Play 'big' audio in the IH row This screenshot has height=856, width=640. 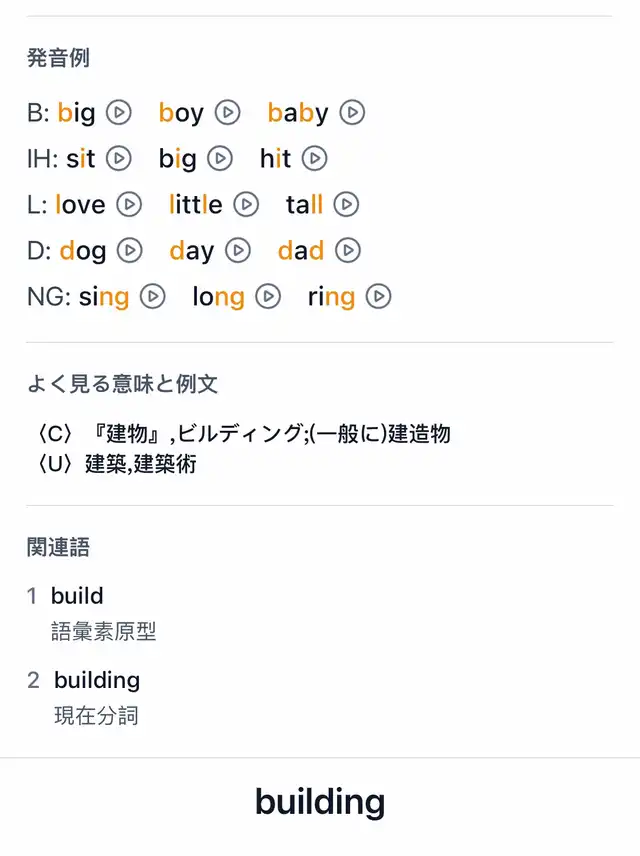pos(220,159)
